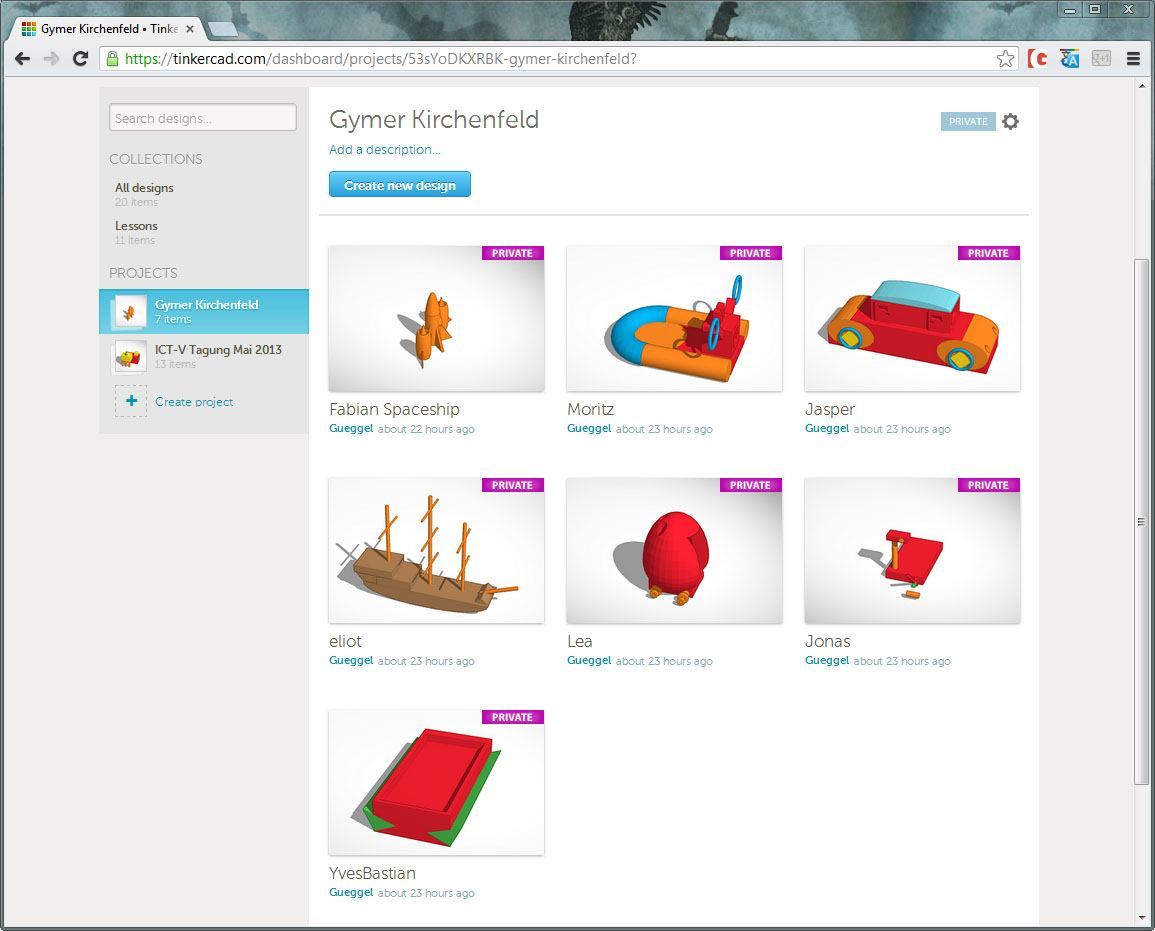The height and width of the screenshot is (931, 1155).
Task: Click PRIVATE badge on eliot card
Action: pyautogui.click(x=513, y=485)
